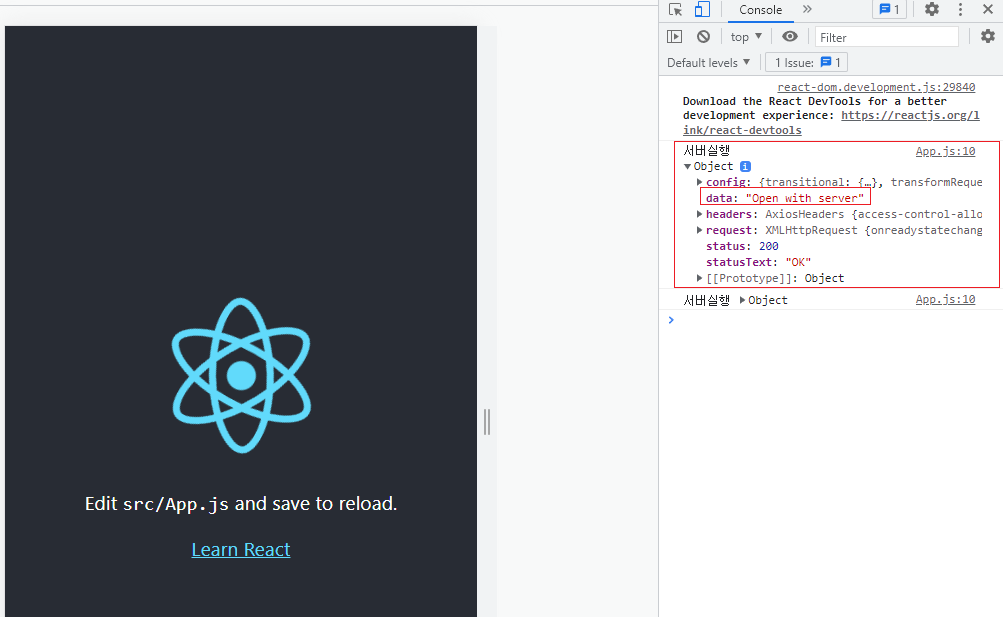Open the issues counter badge in toolbar
This screenshot has height=617, width=1003.
889,10
